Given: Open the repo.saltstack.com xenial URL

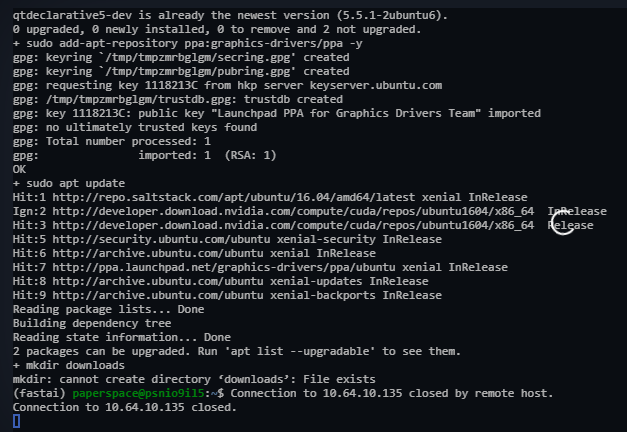Looking at the screenshot, I should pyautogui.click(x=234, y=197).
